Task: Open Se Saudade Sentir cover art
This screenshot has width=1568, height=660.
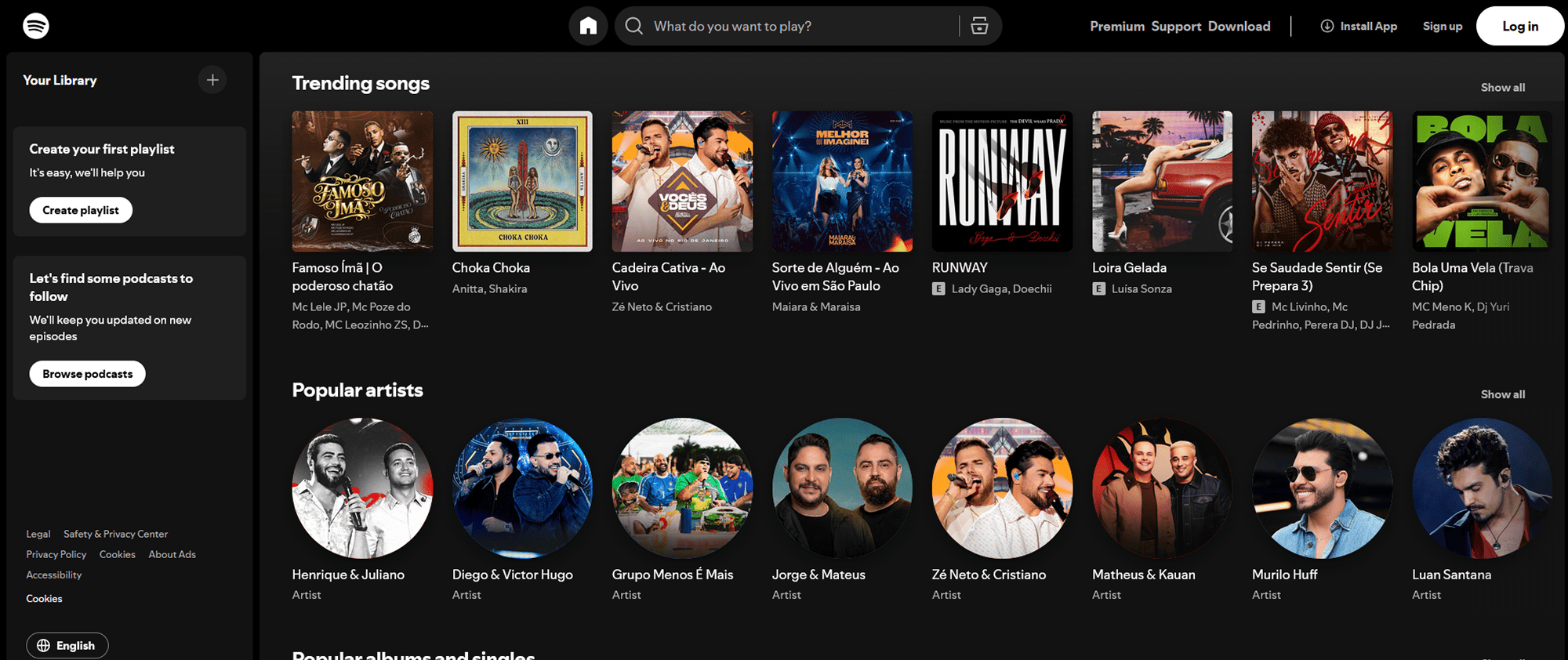Action: click(1322, 181)
